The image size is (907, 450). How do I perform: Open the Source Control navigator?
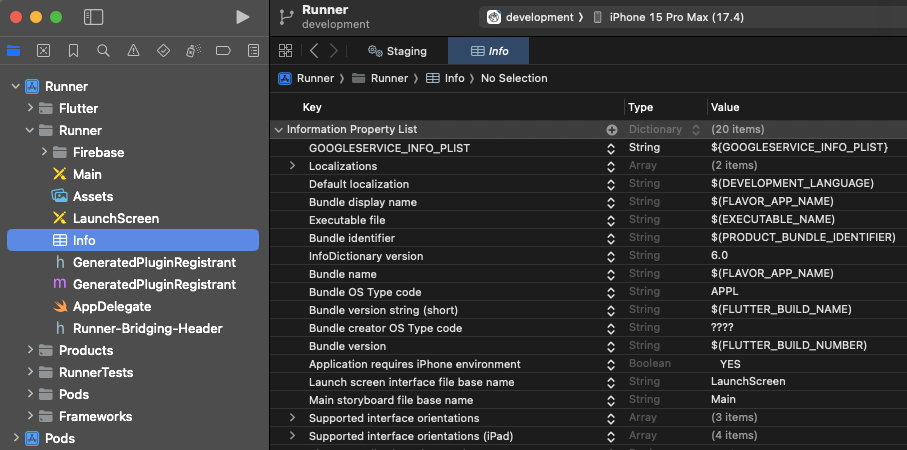pyautogui.click(x=43, y=51)
